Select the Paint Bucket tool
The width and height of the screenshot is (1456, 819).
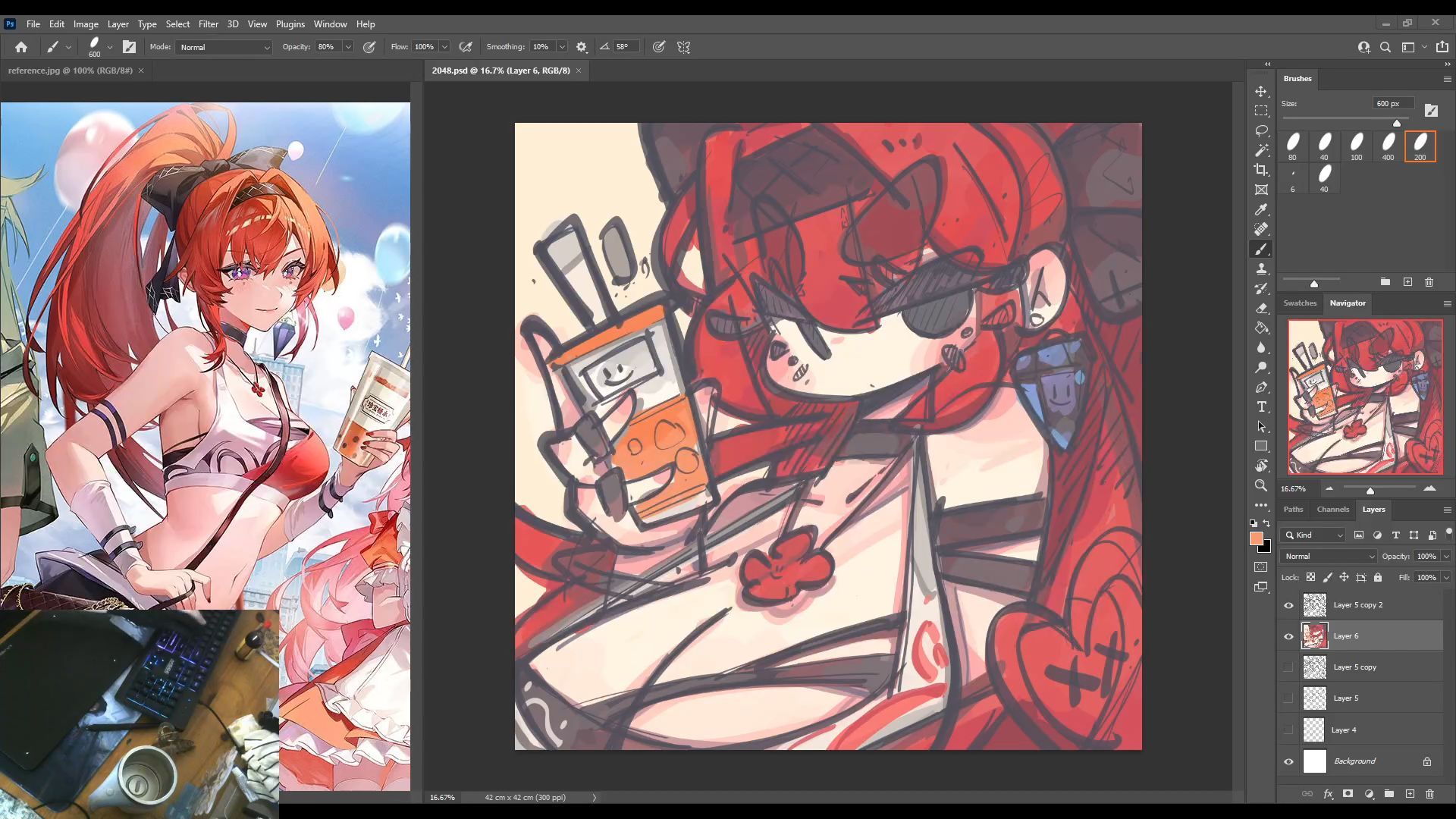[x=1261, y=328]
